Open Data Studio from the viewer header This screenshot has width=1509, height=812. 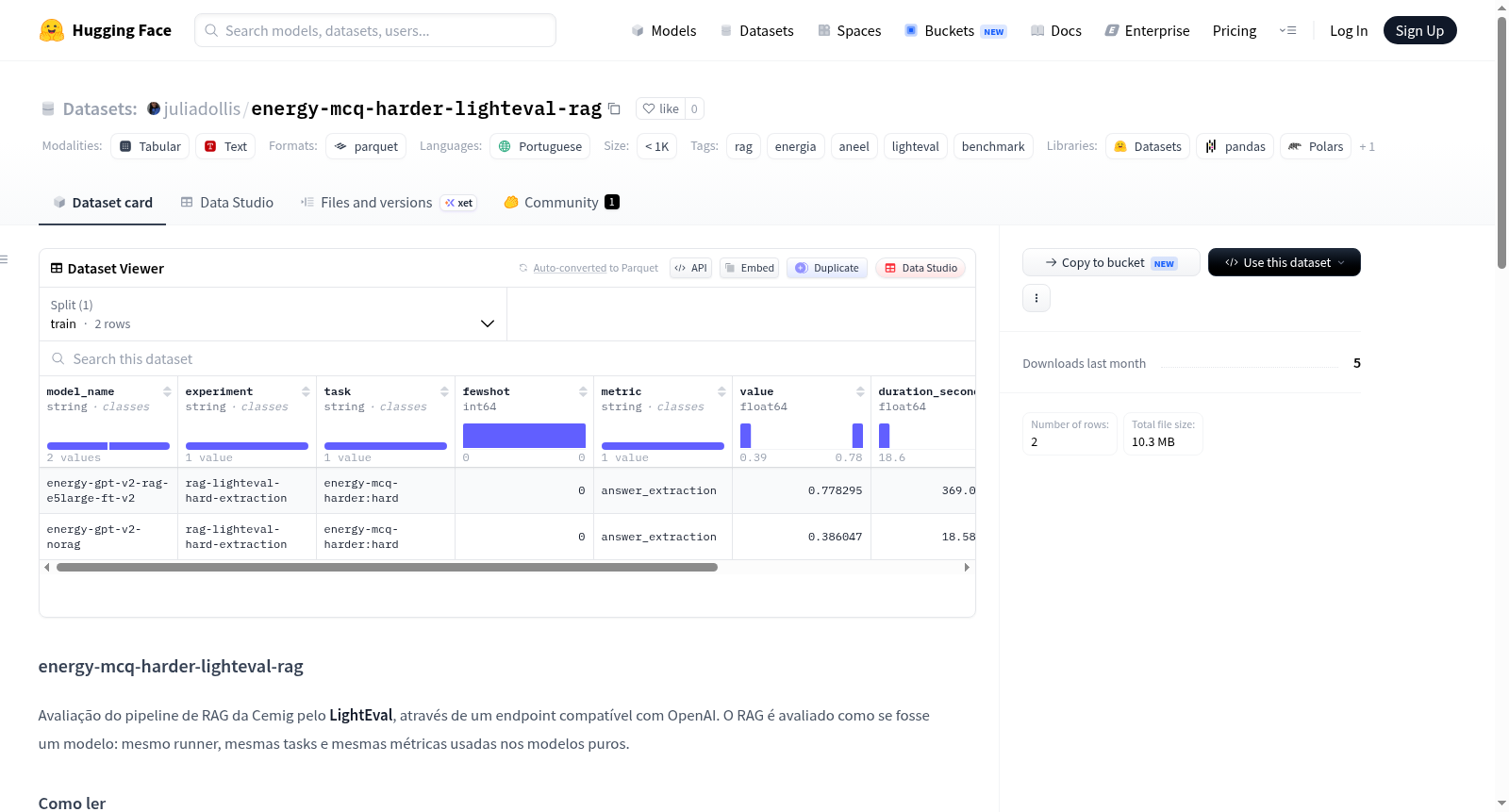[920, 269]
